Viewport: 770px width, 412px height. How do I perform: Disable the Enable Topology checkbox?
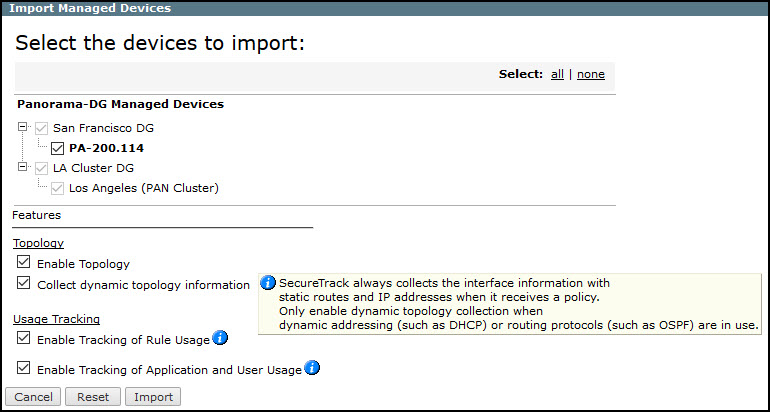click(x=24, y=263)
